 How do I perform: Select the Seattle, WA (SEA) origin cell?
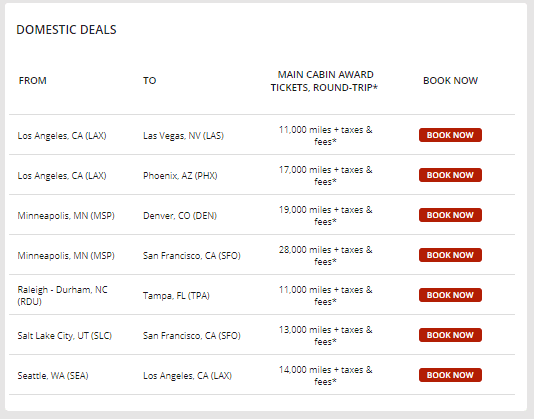click(x=53, y=375)
